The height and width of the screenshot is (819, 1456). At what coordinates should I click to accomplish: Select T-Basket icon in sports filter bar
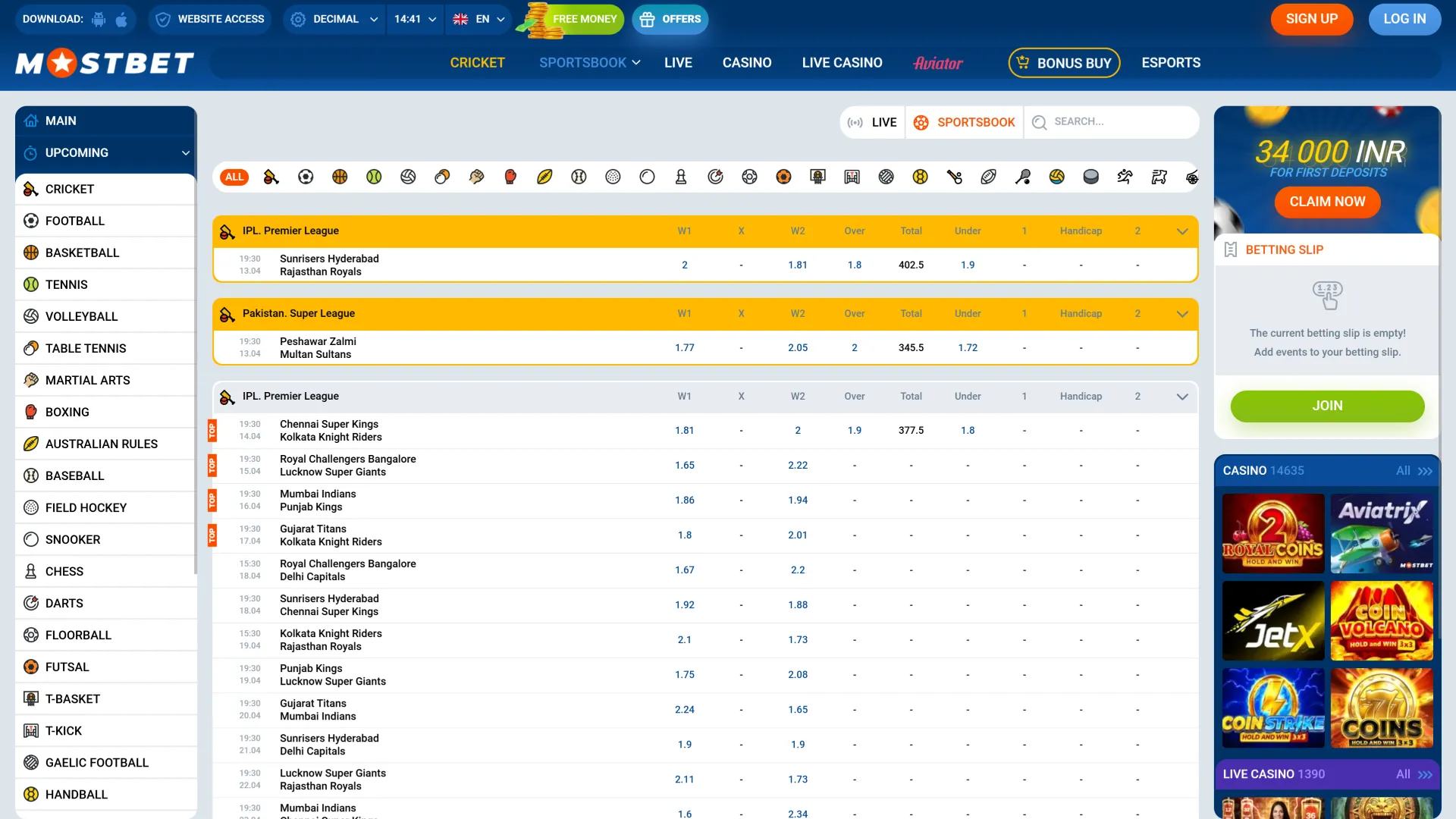tap(817, 177)
